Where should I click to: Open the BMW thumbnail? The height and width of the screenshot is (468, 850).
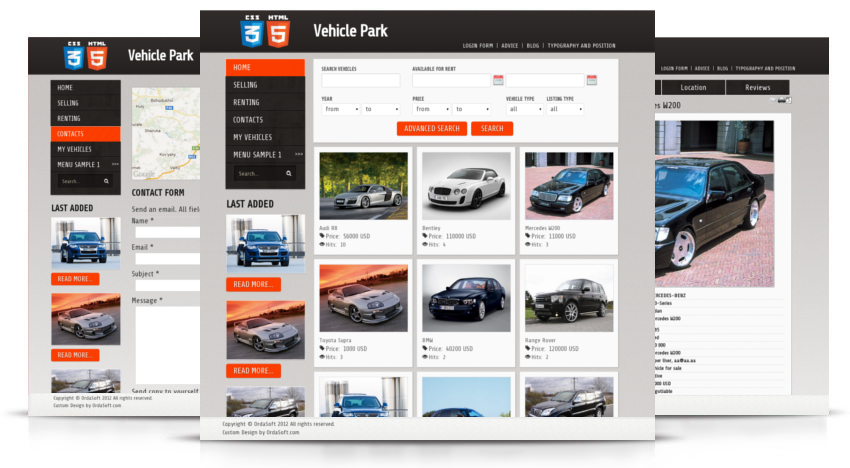pos(466,298)
